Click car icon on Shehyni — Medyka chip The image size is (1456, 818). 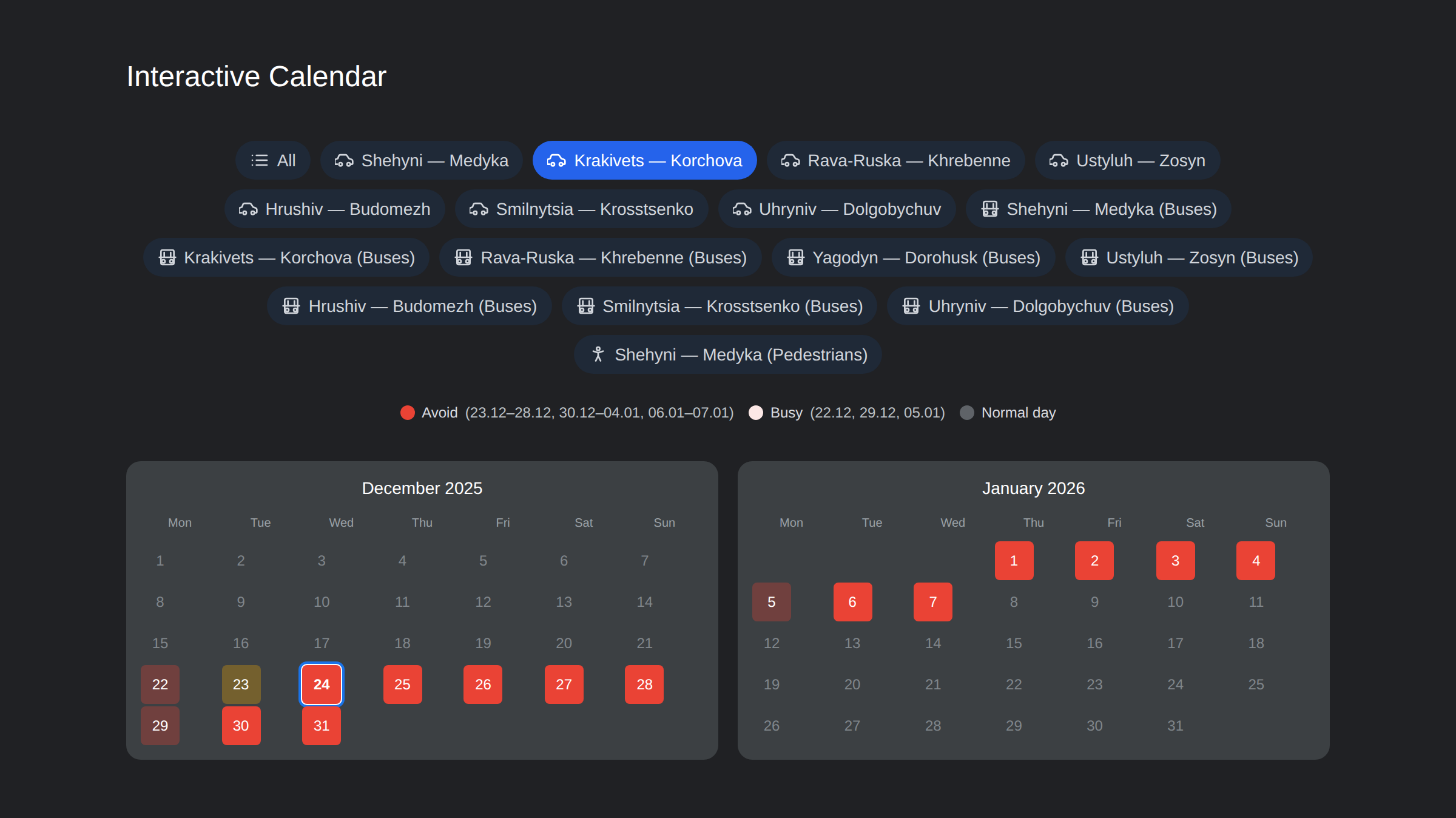click(x=344, y=160)
